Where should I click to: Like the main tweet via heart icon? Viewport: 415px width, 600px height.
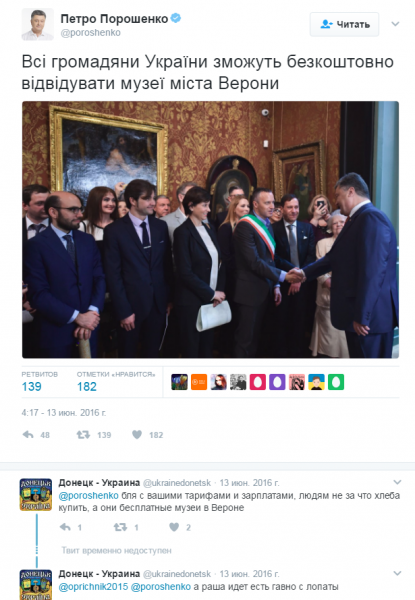pos(137,435)
